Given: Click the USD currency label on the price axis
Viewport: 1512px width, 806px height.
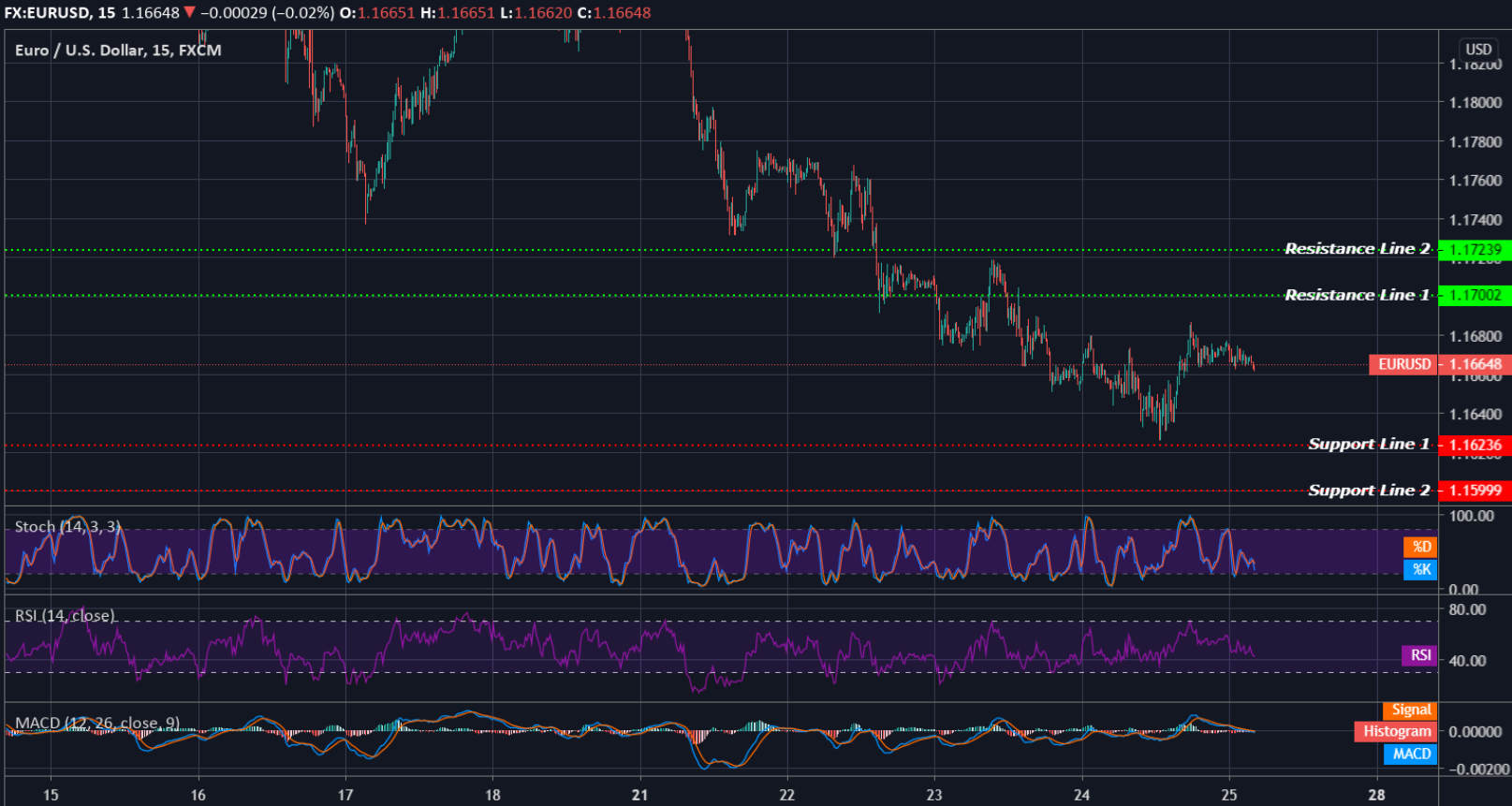Looking at the screenshot, I should [1478, 50].
